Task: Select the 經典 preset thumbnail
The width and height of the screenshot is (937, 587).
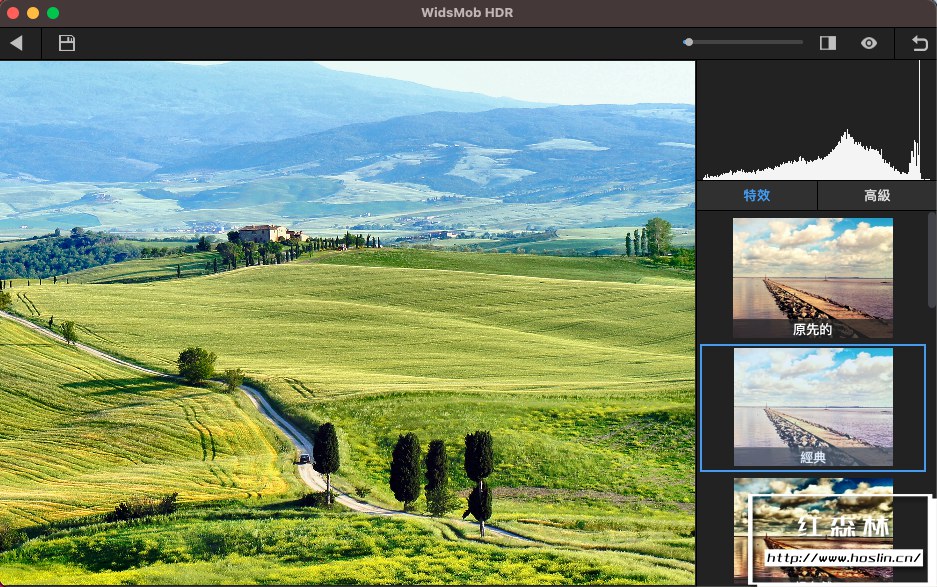Action: click(x=813, y=407)
